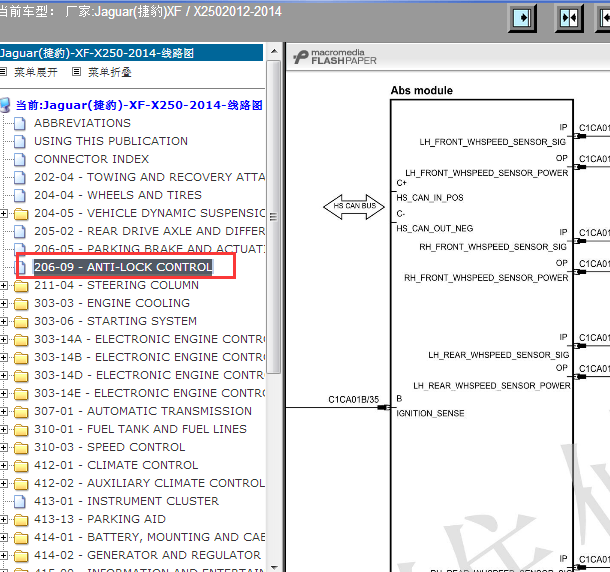Open 205-02 Rear Drive Axle entry
The image size is (610, 572).
149,231
